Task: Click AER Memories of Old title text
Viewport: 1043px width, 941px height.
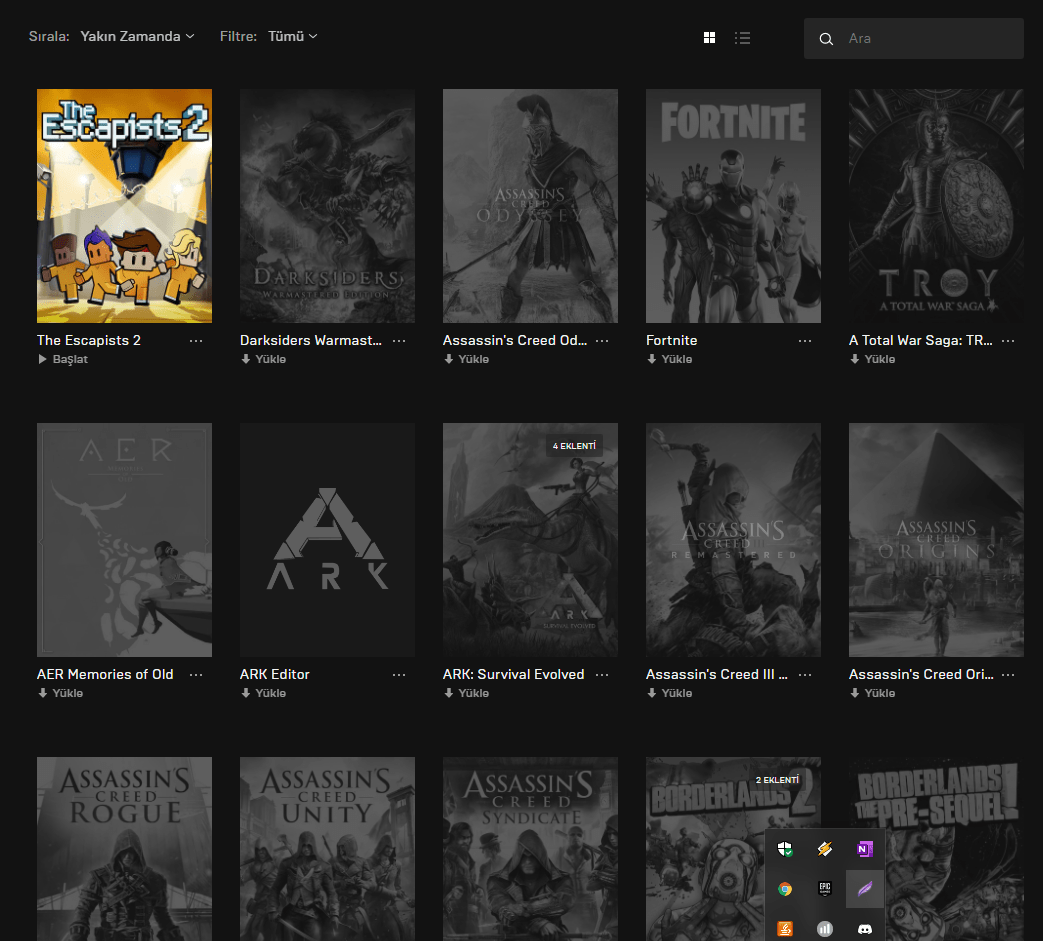Action: point(105,674)
